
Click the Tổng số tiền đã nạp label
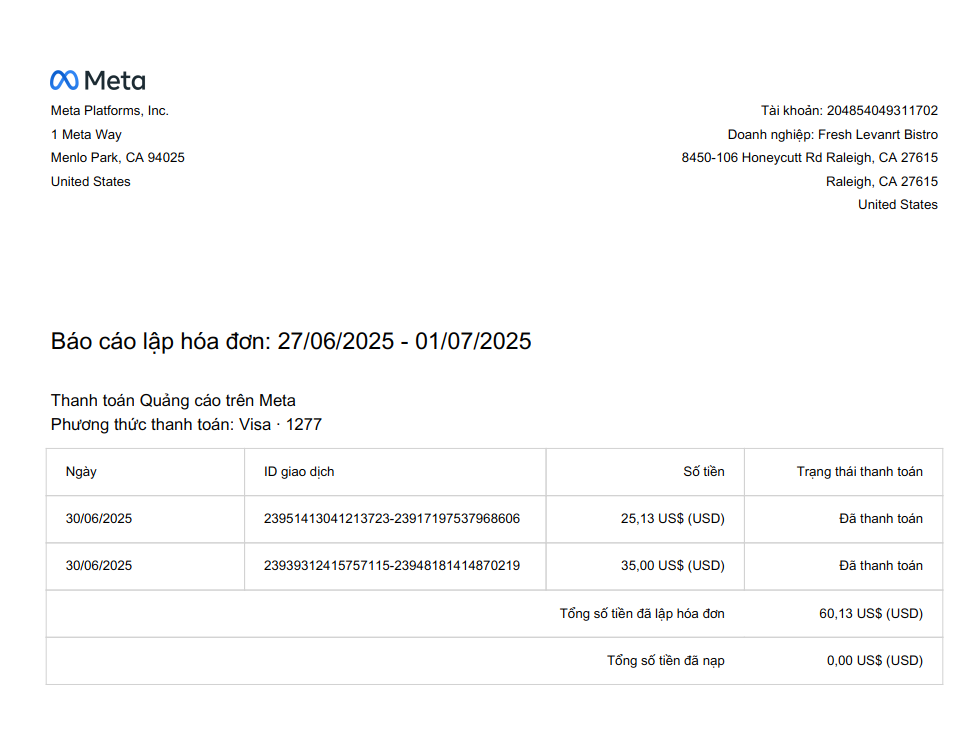point(666,660)
